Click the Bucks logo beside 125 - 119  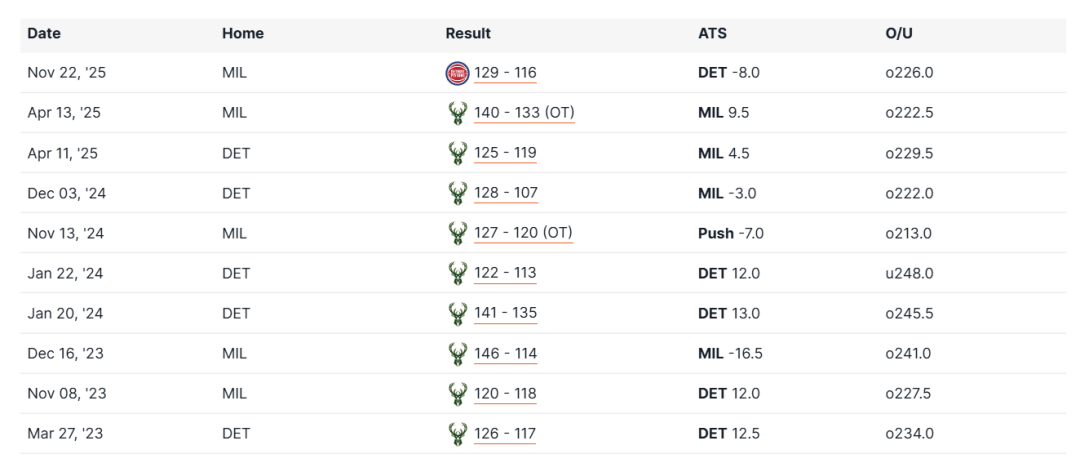(457, 153)
